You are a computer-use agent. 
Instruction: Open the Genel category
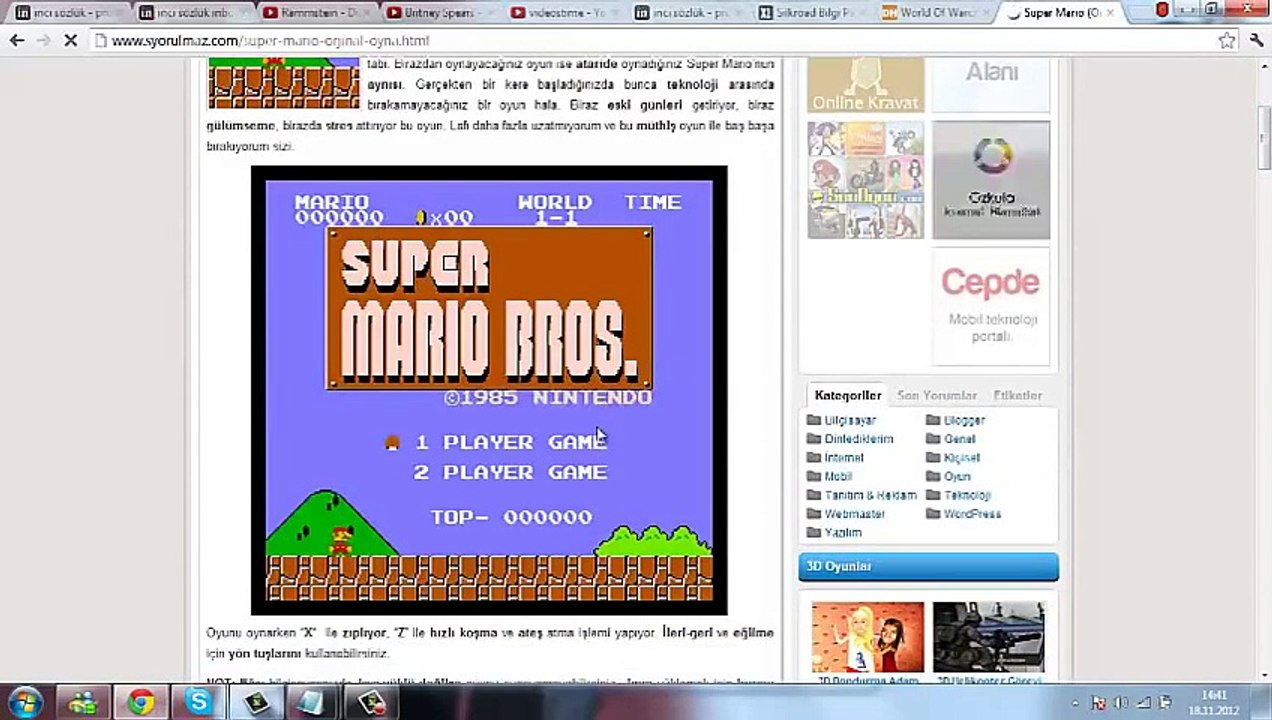pos(959,439)
